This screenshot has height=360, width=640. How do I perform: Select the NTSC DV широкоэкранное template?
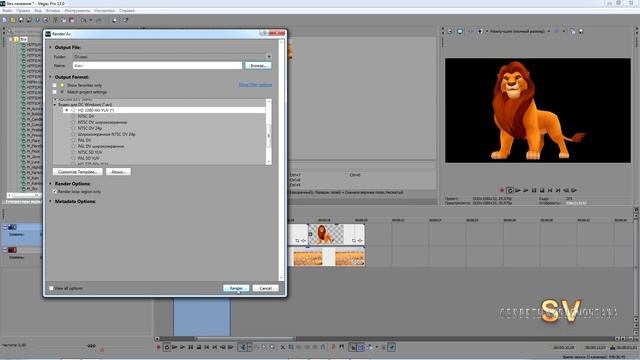point(102,122)
